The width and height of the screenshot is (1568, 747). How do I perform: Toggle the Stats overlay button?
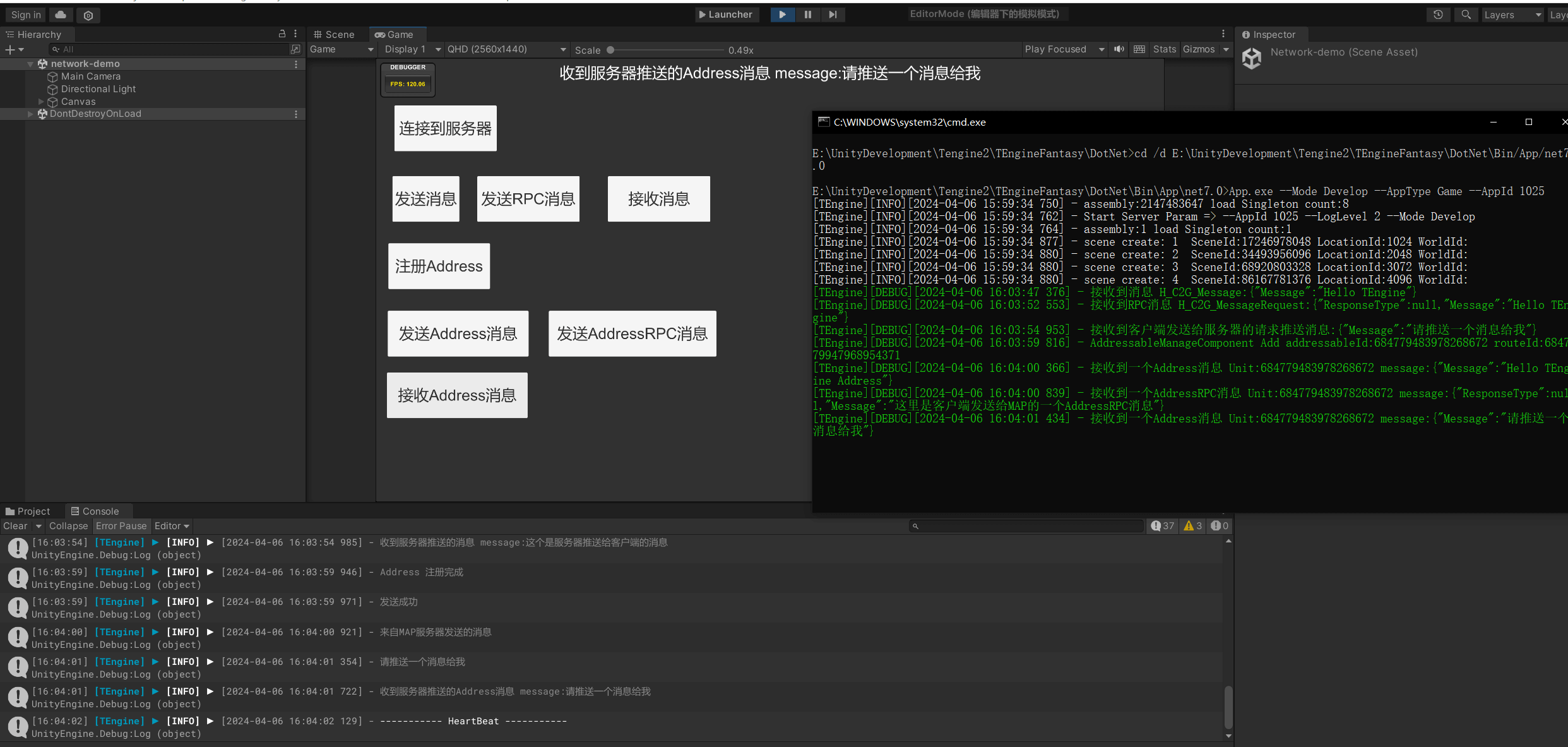[1165, 49]
